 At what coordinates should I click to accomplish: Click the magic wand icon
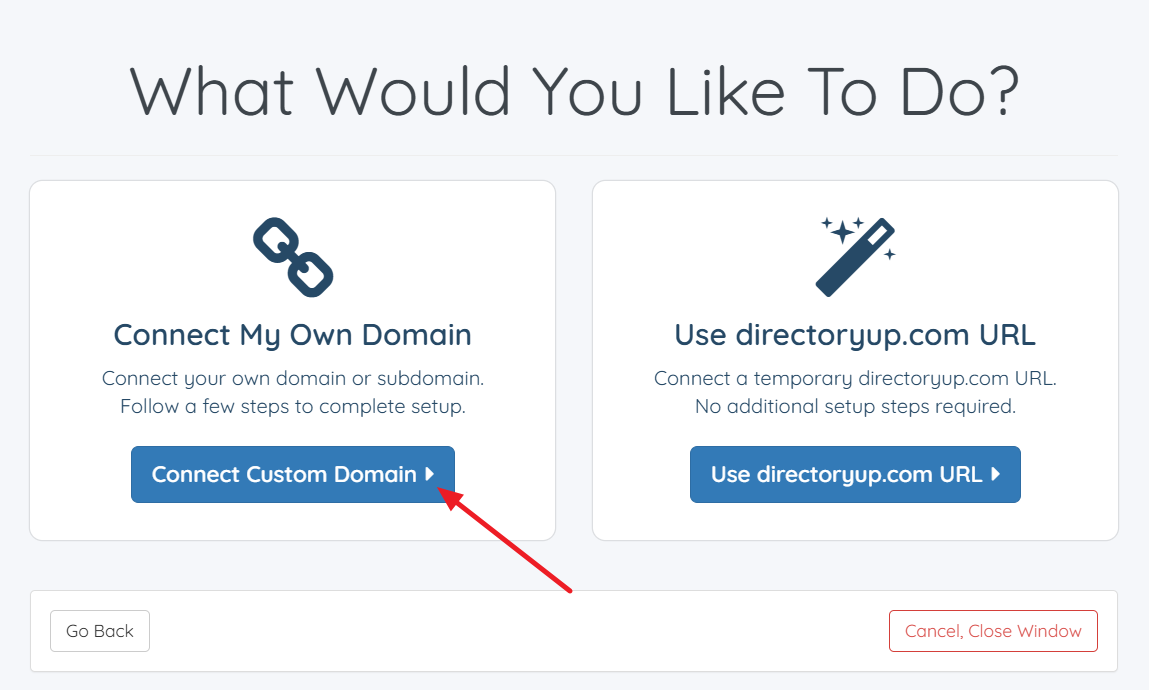856,256
